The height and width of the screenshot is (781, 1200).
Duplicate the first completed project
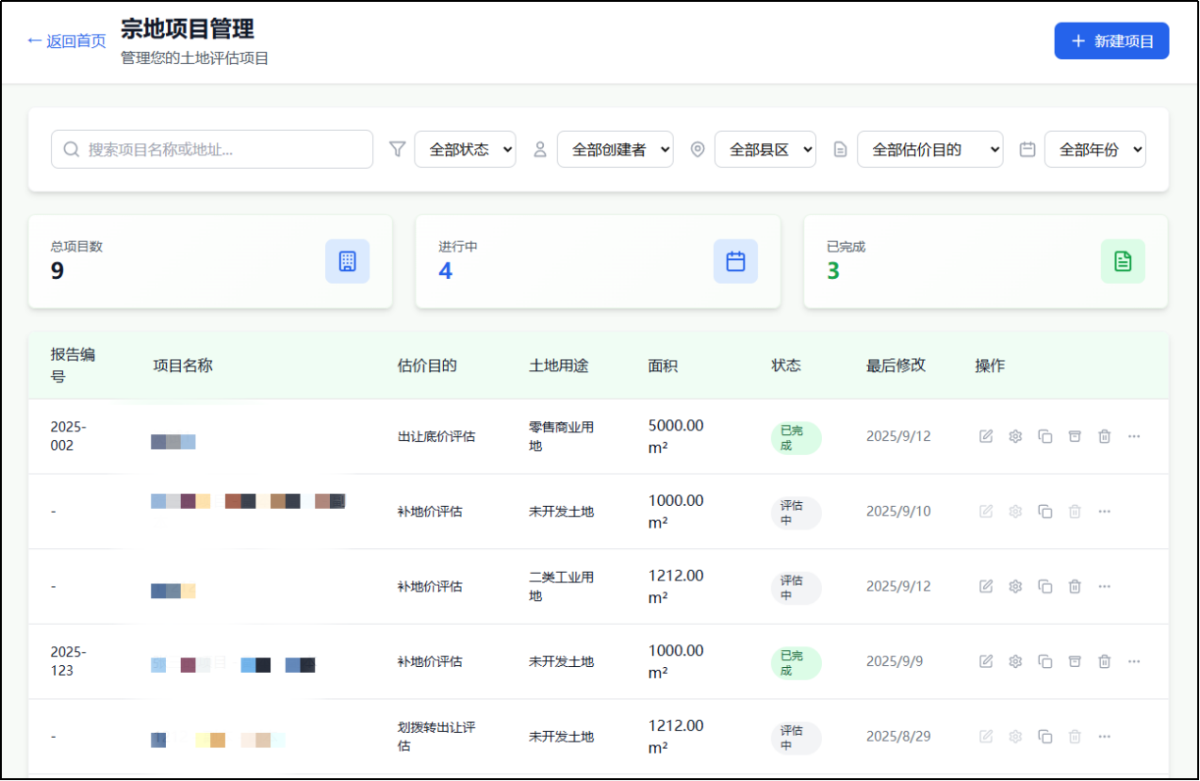[x=1046, y=436]
